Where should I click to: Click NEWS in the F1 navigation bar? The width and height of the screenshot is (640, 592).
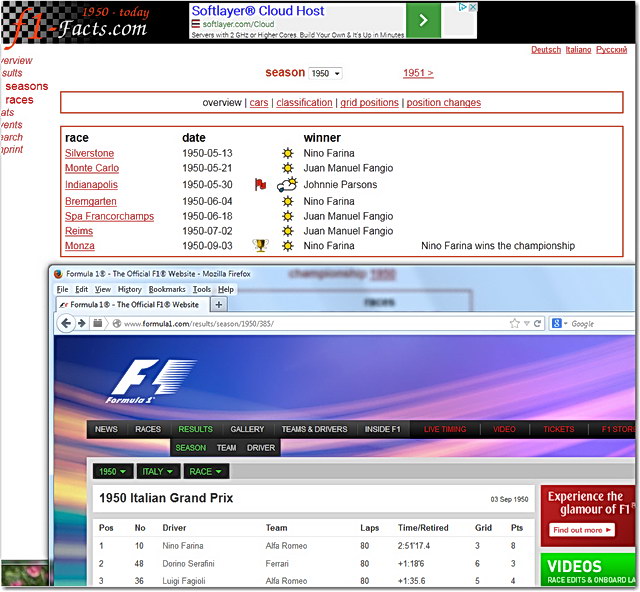pyautogui.click(x=106, y=429)
